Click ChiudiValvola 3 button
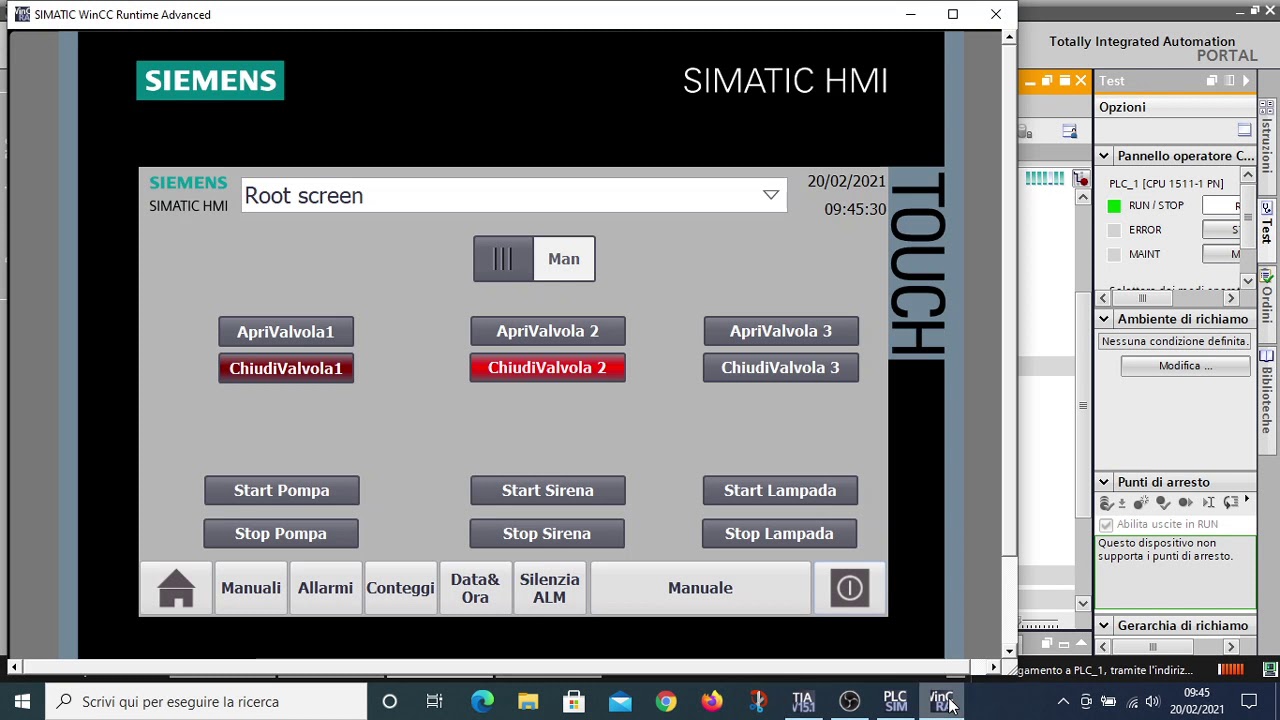 point(781,367)
